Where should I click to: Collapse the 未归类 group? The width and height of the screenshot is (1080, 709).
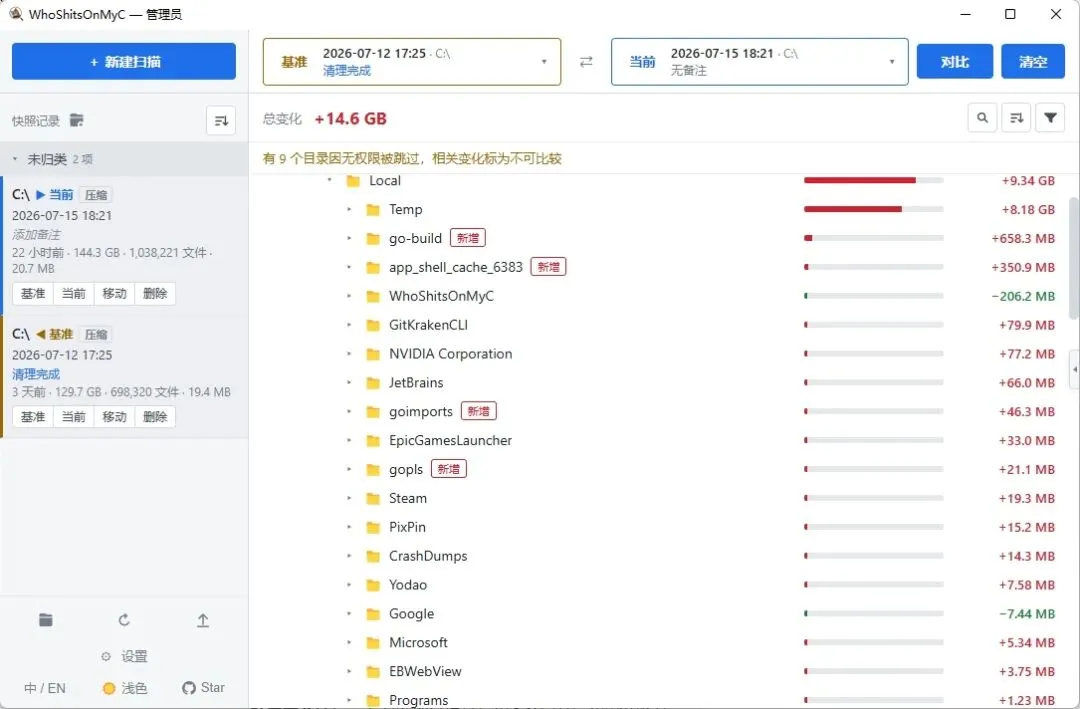pyautogui.click(x=15, y=159)
